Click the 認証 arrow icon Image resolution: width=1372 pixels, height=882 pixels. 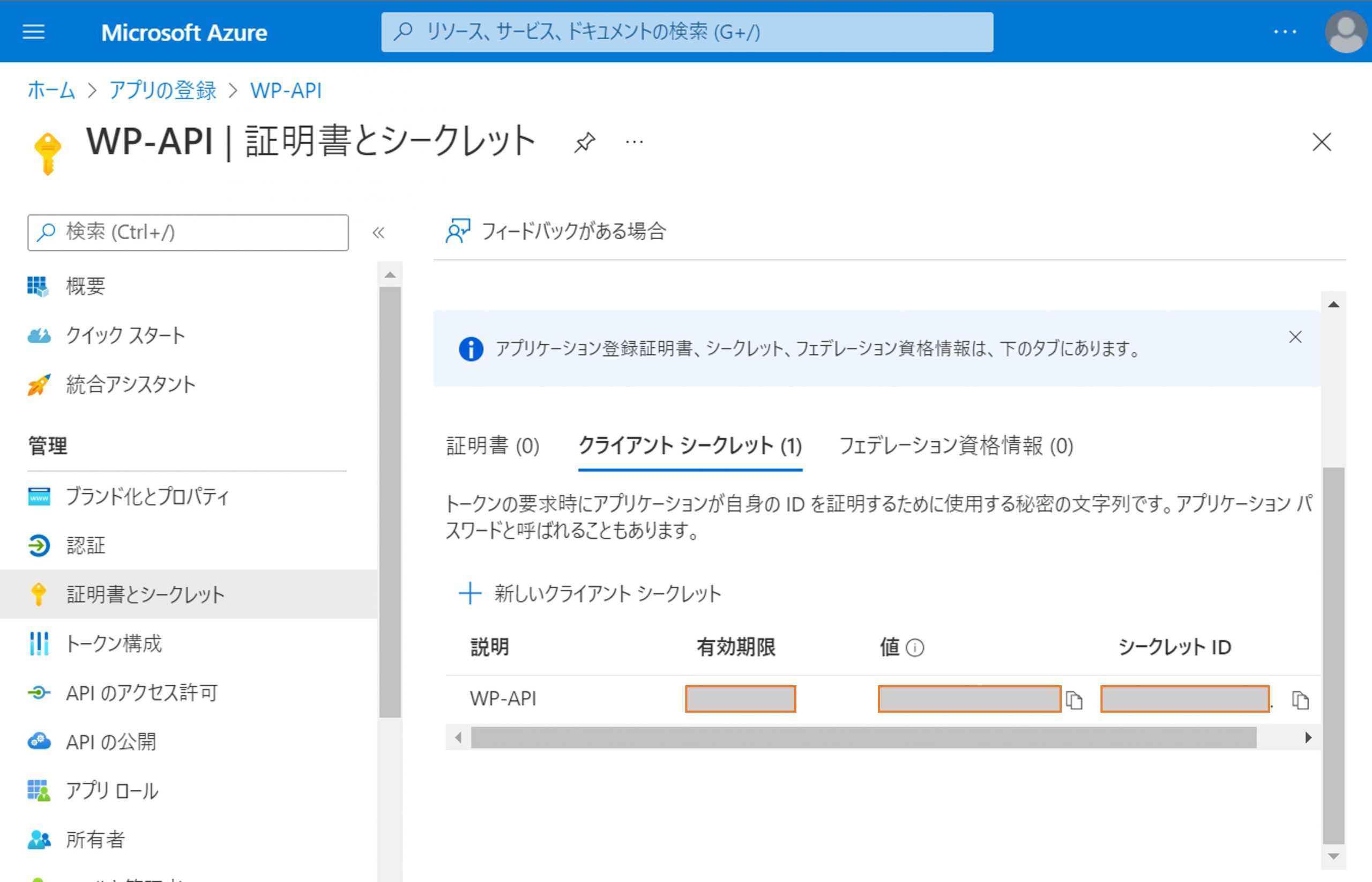[x=39, y=545]
